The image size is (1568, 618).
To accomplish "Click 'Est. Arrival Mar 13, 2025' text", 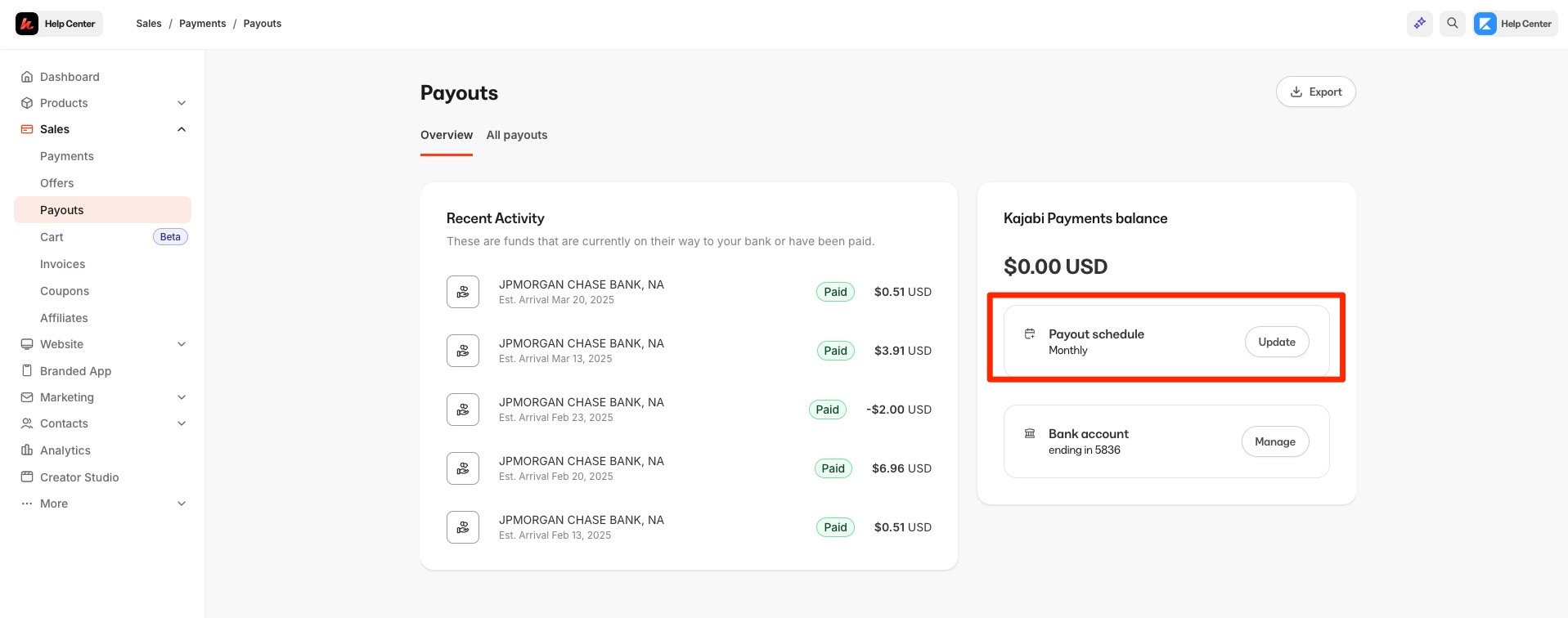I will (x=555, y=359).
